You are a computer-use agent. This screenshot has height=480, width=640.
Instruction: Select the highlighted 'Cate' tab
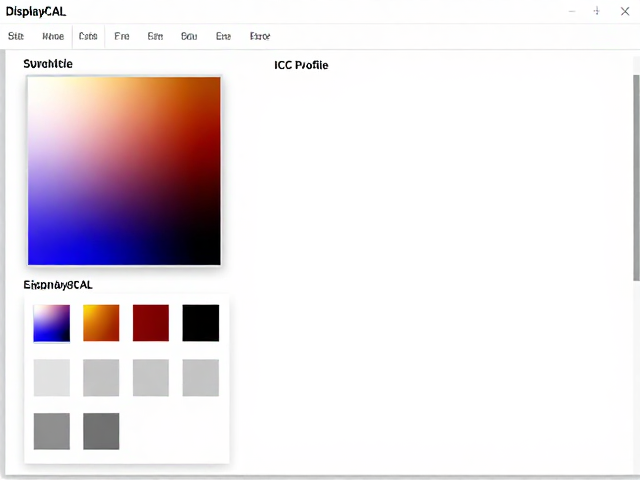88,36
